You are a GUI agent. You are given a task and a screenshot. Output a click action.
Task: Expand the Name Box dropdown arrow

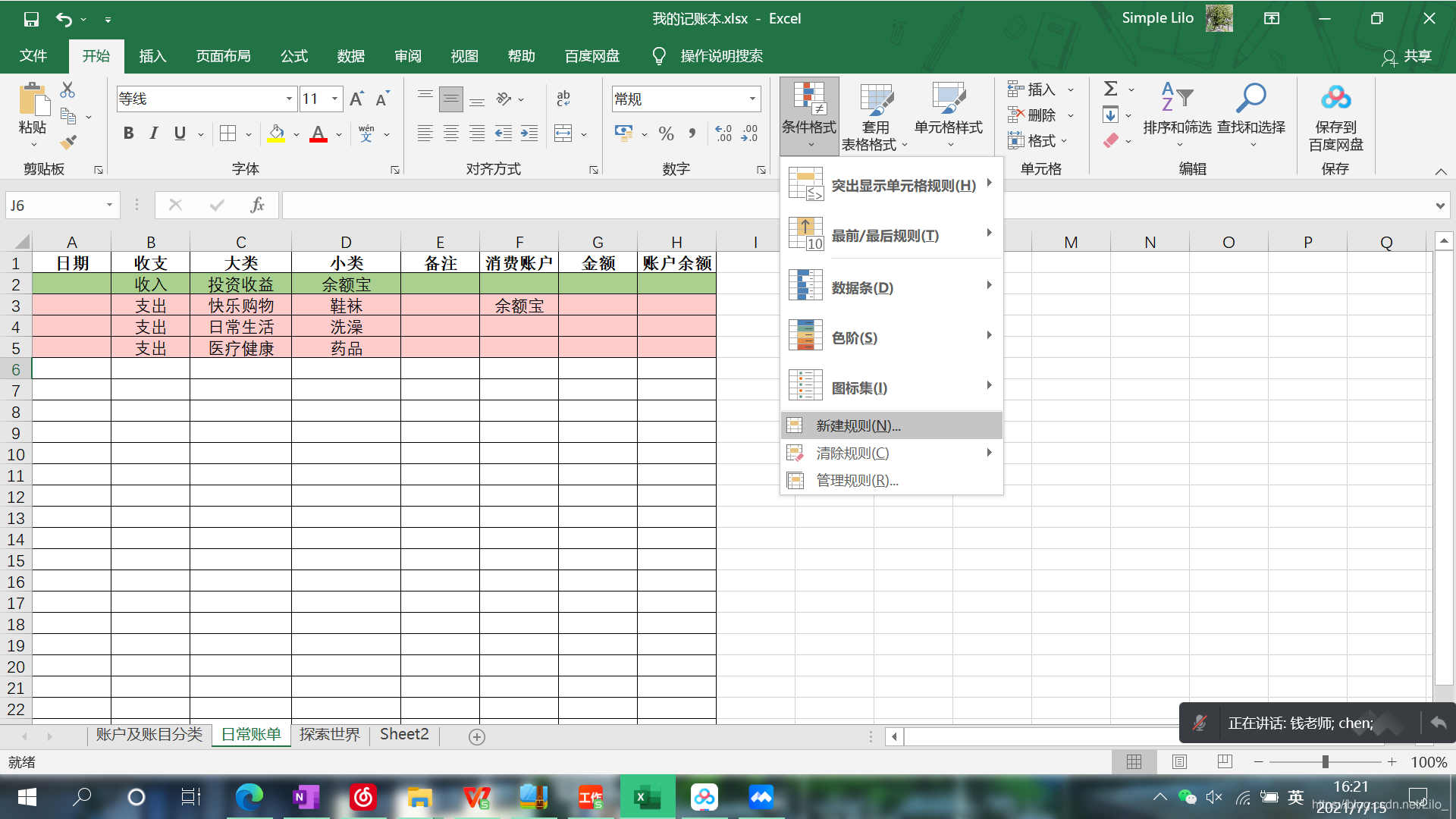[x=109, y=205]
